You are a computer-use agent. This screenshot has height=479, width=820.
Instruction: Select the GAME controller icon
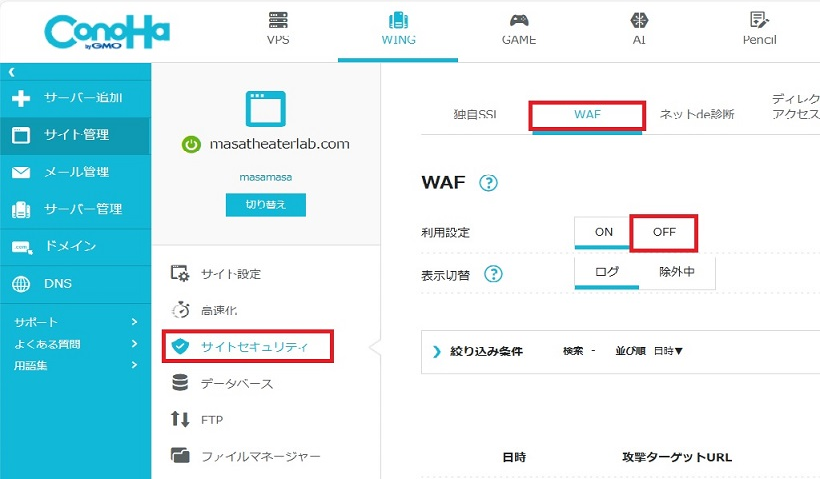tap(518, 21)
